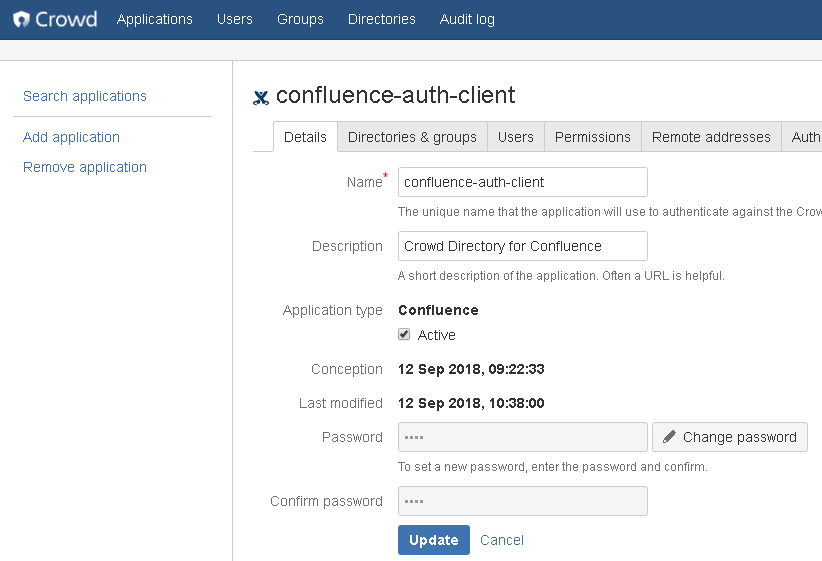Uncheck the Active checkbox
This screenshot has width=822, height=561.
coord(404,335)
